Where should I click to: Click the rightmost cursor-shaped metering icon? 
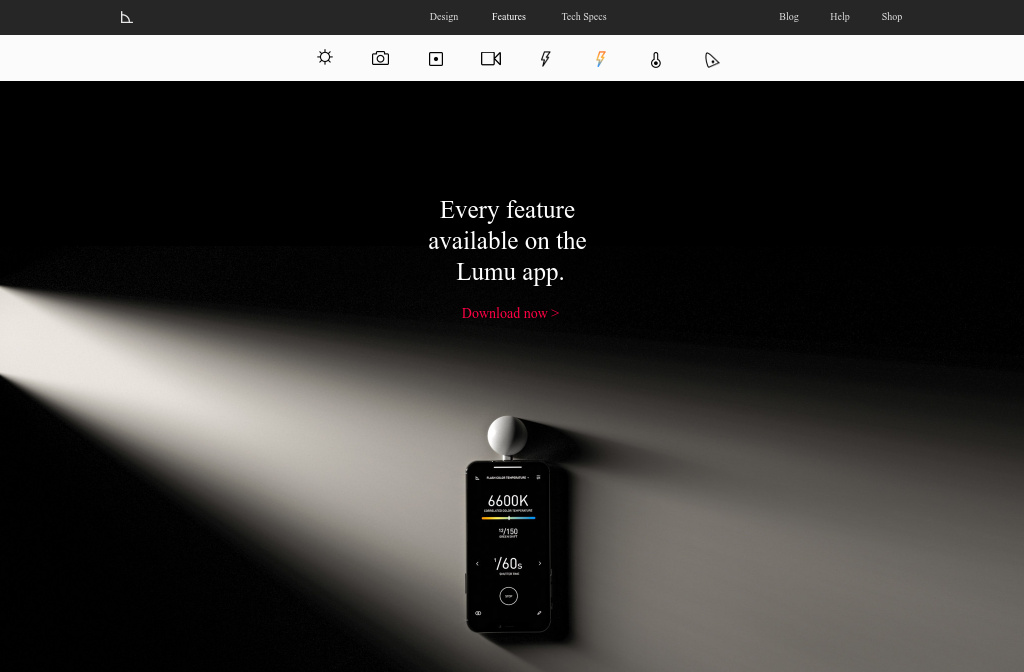point(712,60)
